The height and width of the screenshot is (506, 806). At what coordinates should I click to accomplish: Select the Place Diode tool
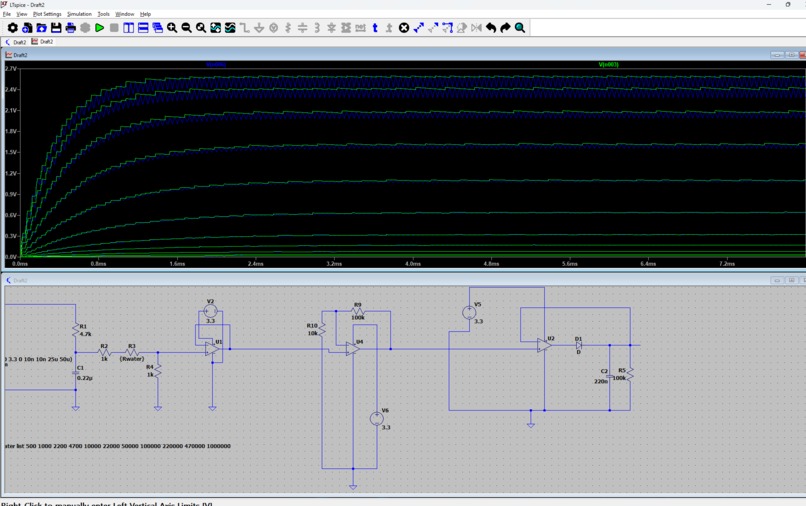[332, 28]
